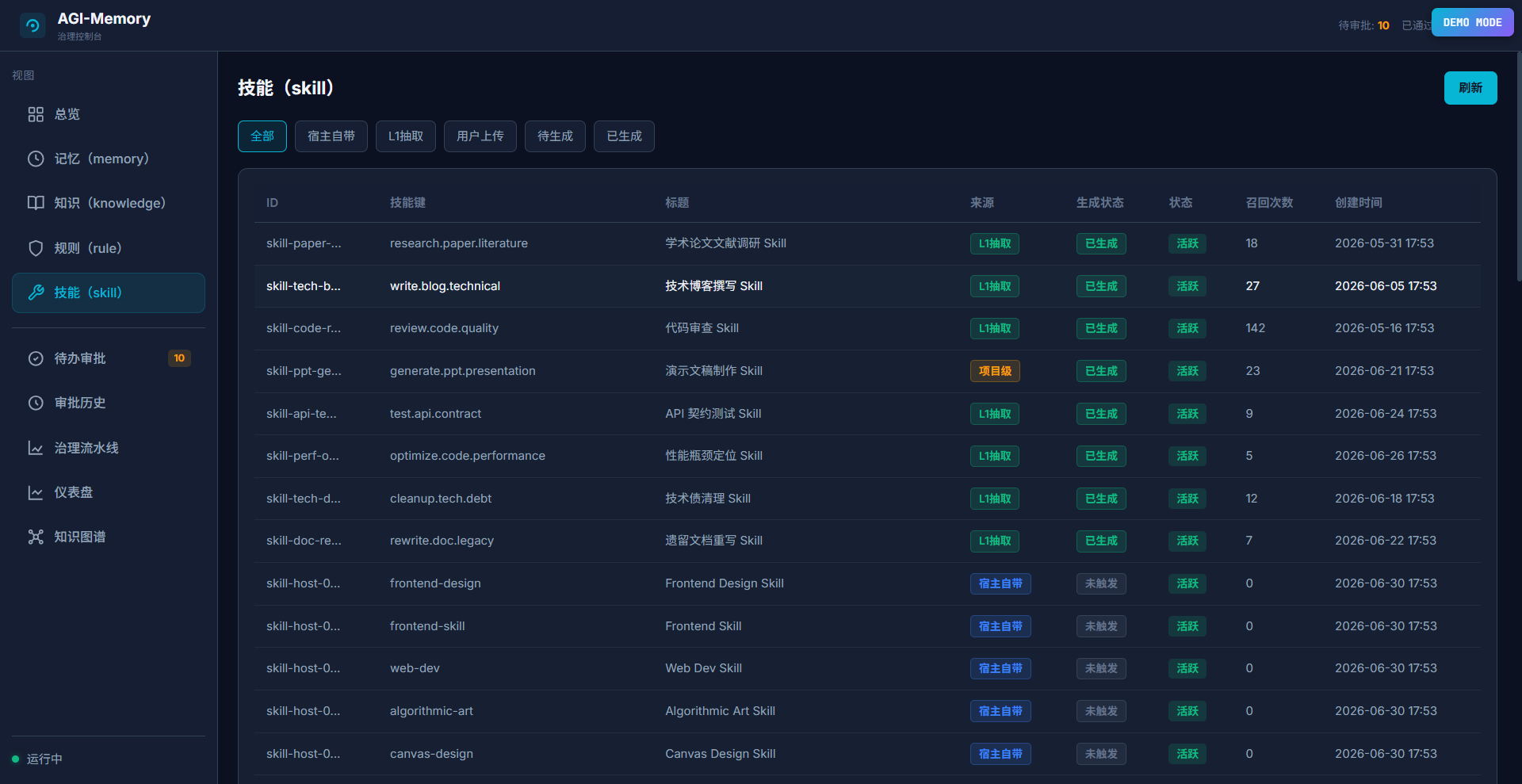Click 遗留文档重写 Skill title
The height and width of the screenshot is (784, 1522).
(713, 541)
